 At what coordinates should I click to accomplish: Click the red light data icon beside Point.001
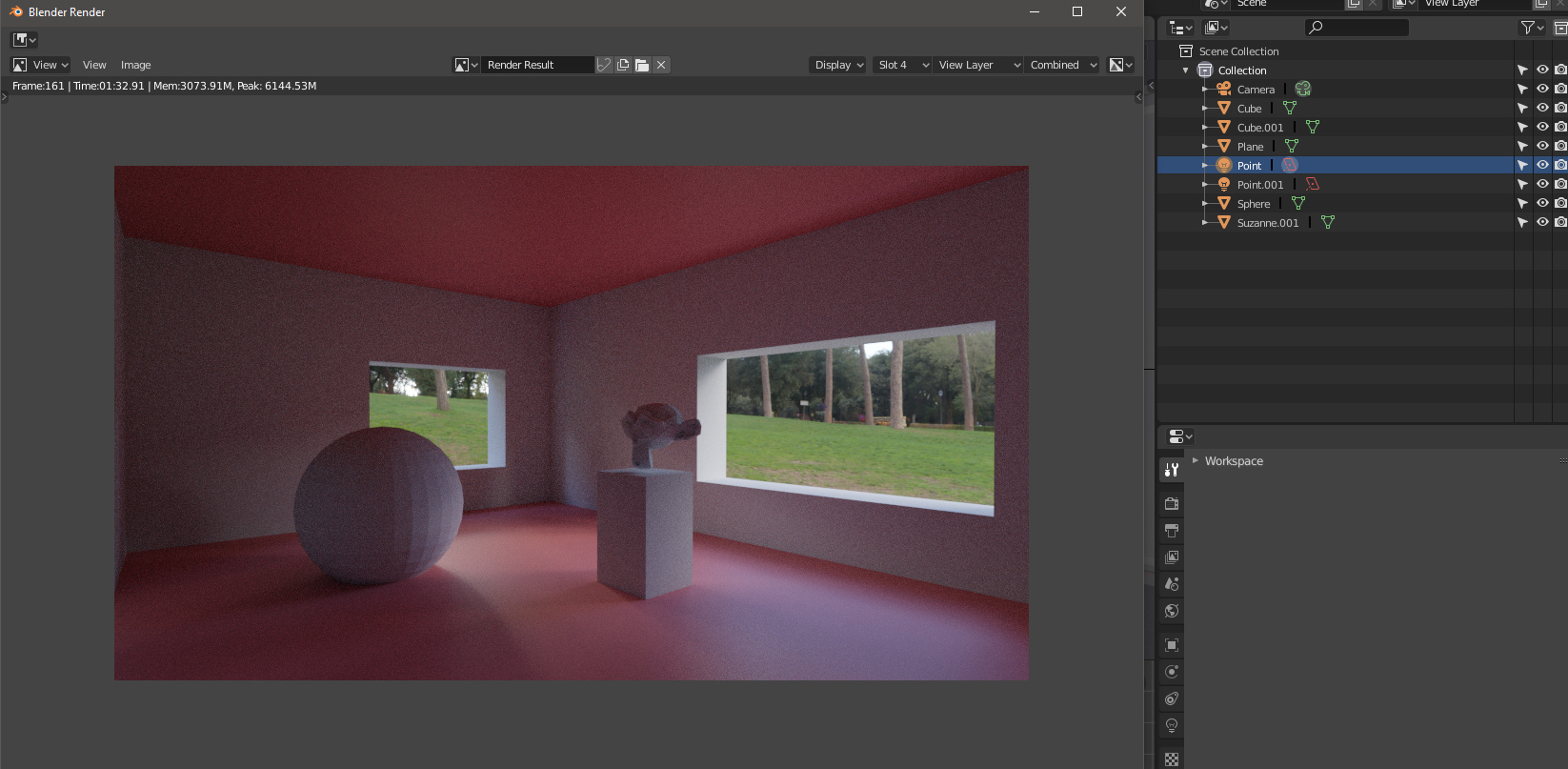click(x=1313, y=184)
